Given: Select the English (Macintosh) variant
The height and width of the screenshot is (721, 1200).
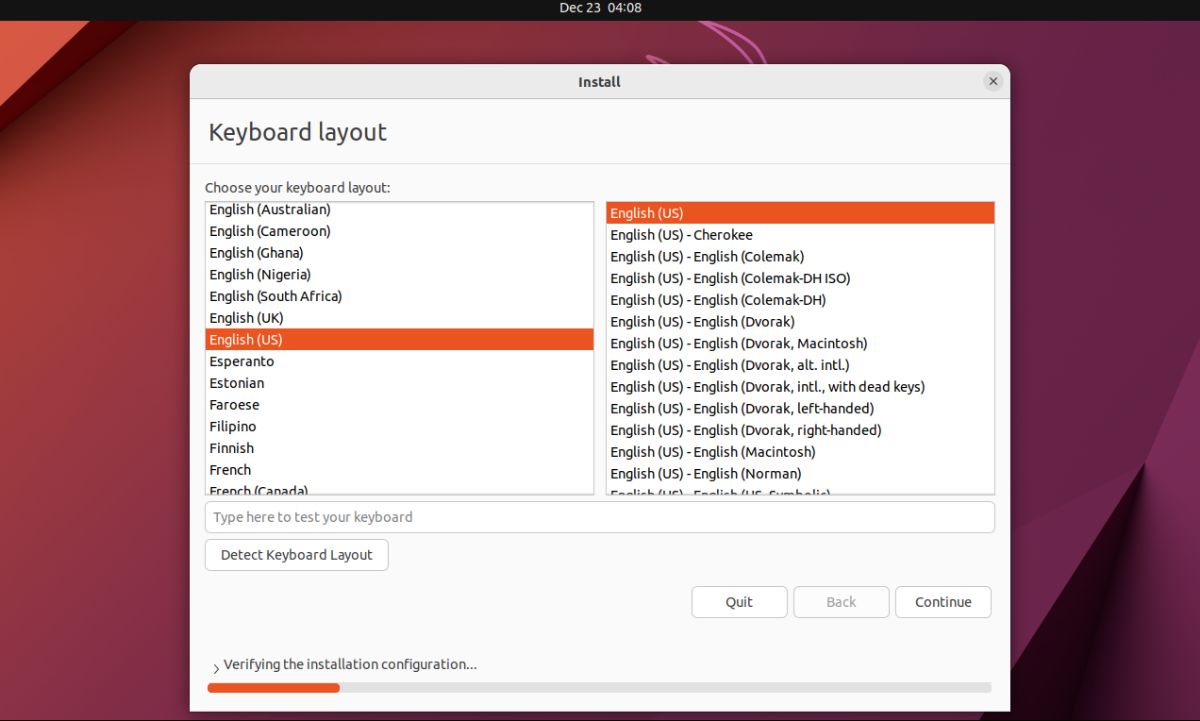Looking at the screenshot, I should click(x=711, y=451).
